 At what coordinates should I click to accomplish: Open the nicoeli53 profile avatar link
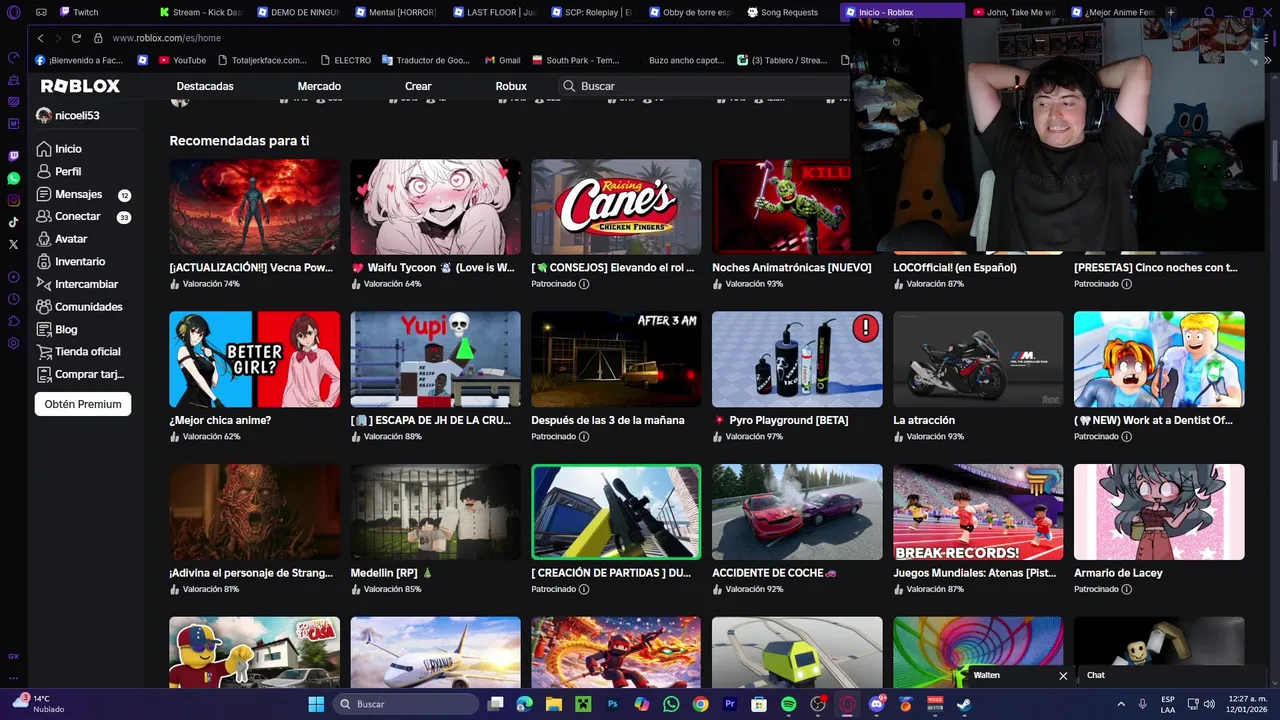43,115
